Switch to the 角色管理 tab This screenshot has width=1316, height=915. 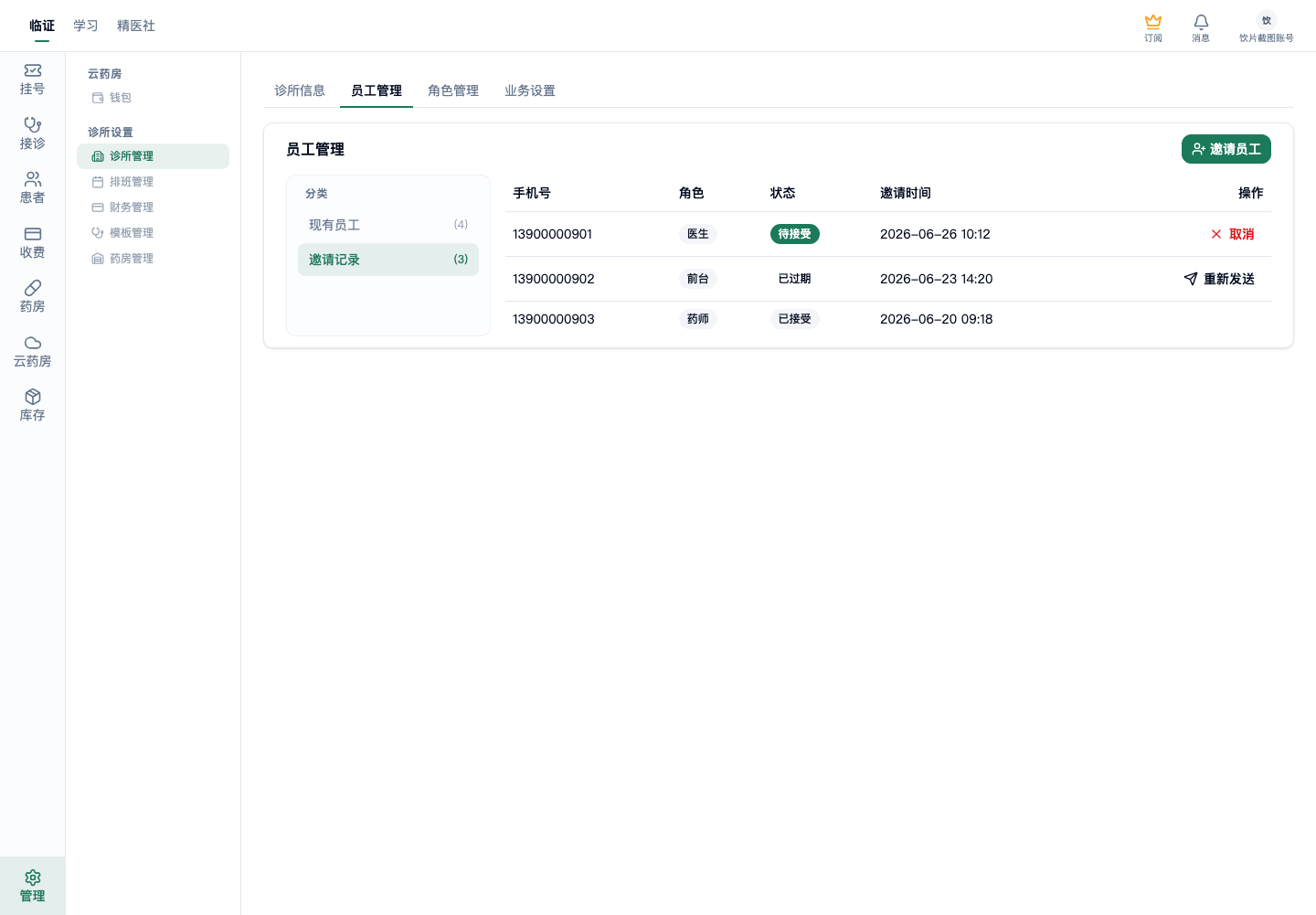tap(453, 90)
